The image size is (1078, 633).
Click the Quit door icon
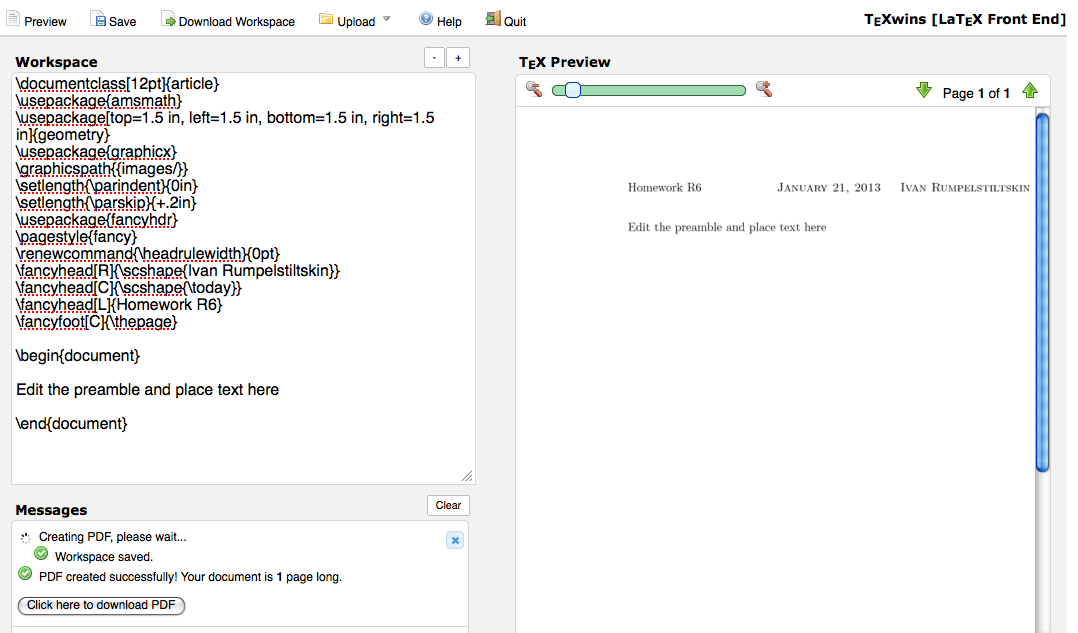(493, 20)
